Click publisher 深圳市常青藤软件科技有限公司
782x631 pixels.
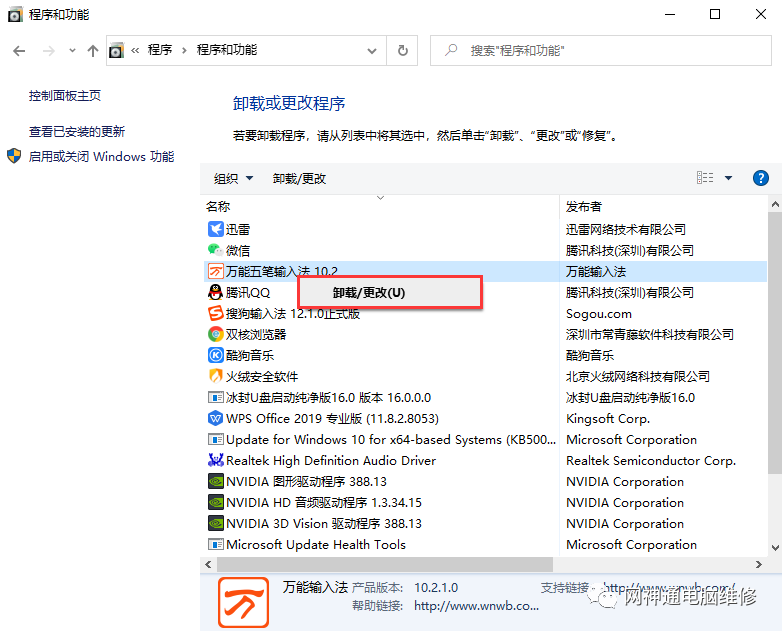pos(649,334)
